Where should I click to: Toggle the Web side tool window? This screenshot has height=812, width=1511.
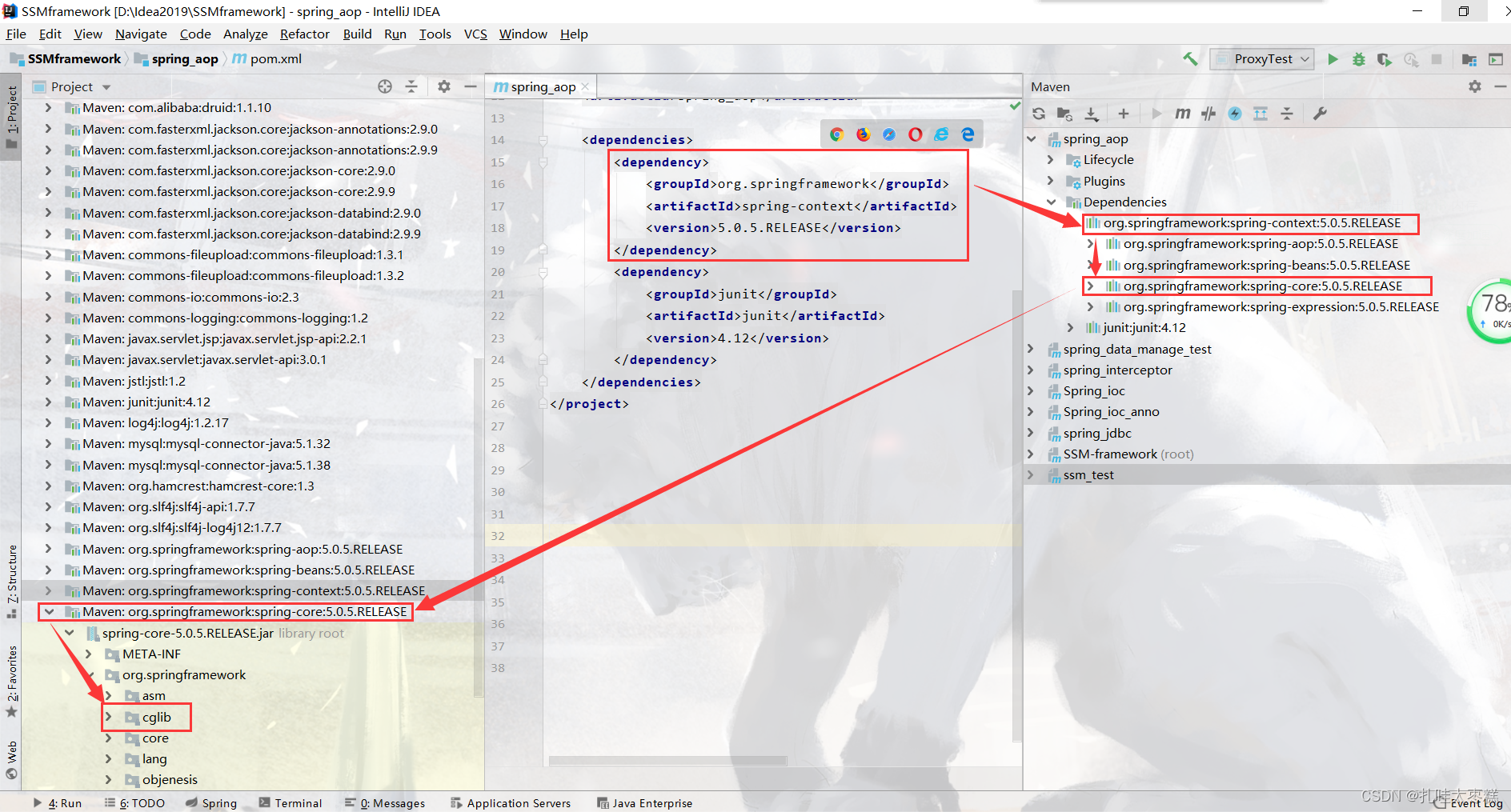11,761
